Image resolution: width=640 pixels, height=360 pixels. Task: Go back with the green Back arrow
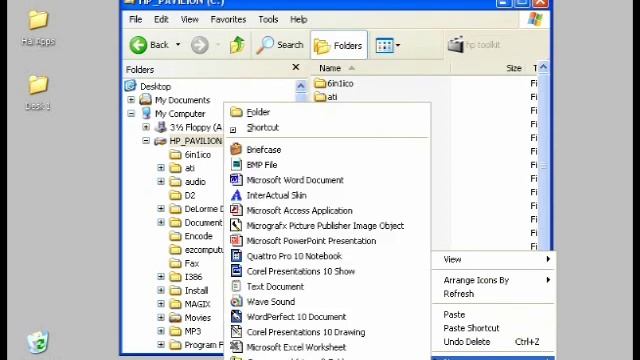pos(149,45)
